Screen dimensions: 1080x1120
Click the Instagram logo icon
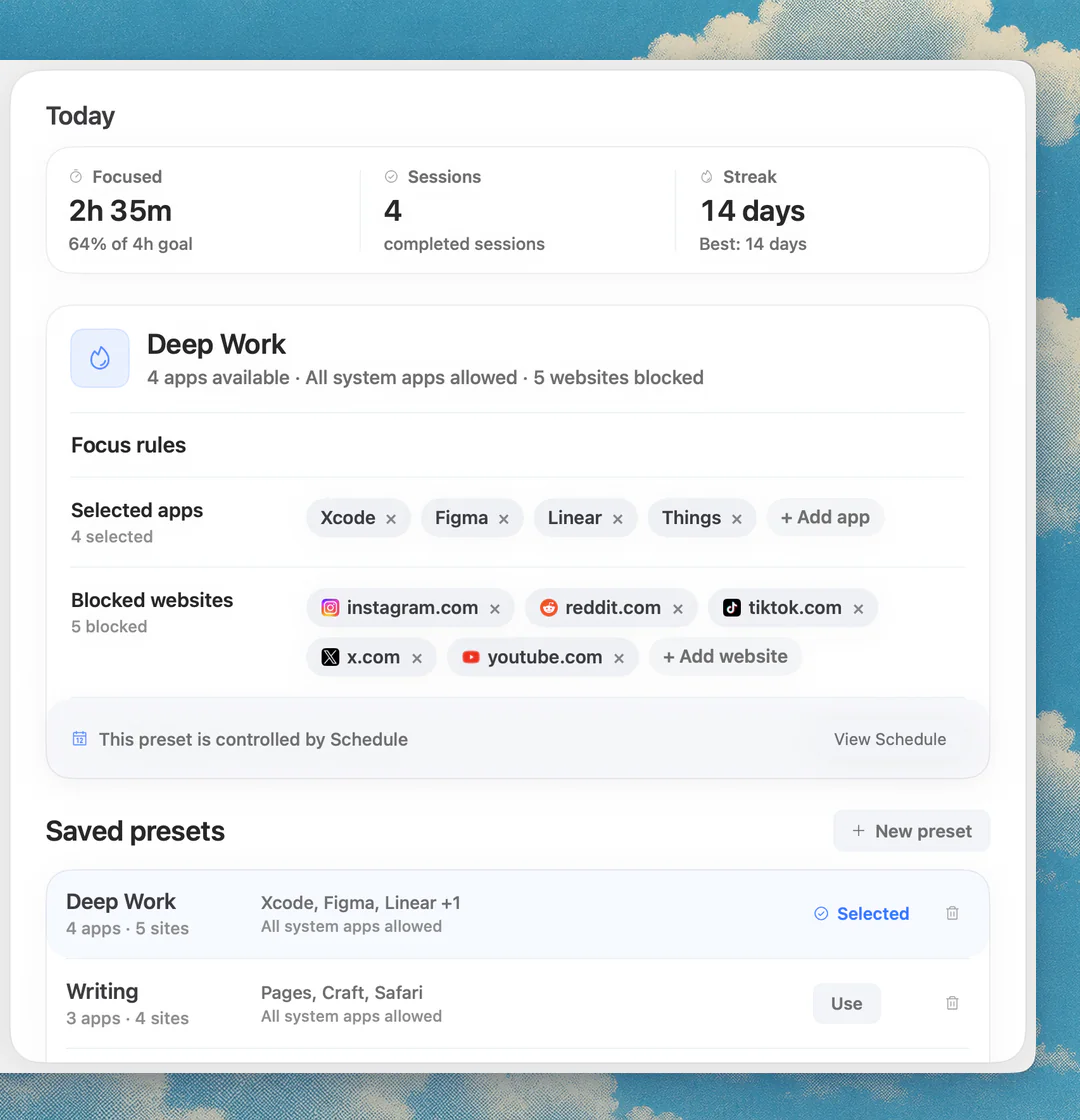[x=330, y=608]
